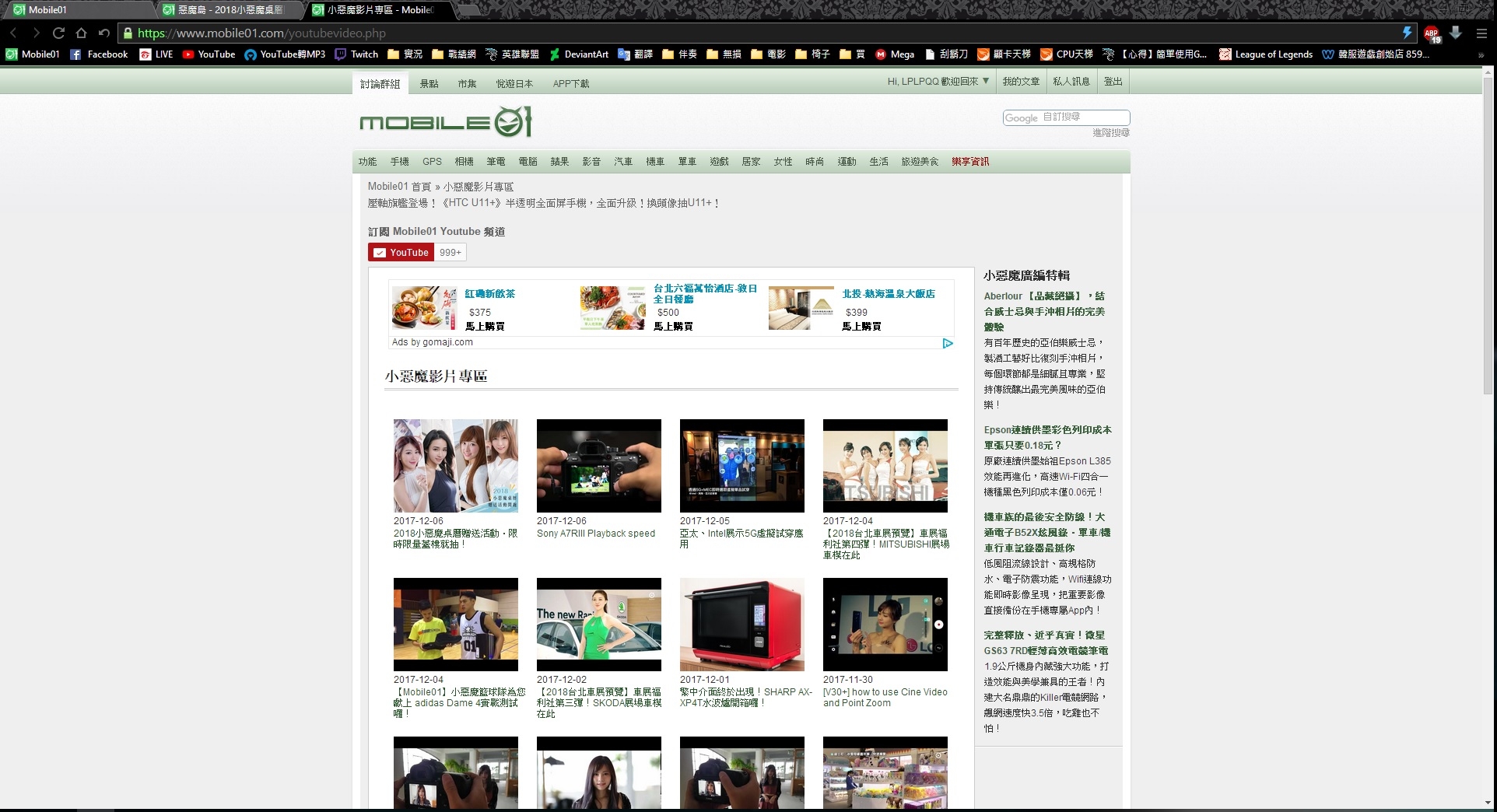Reload the page with the refresh icon
The image size is (1497, 812).
(x=58, y=33)
